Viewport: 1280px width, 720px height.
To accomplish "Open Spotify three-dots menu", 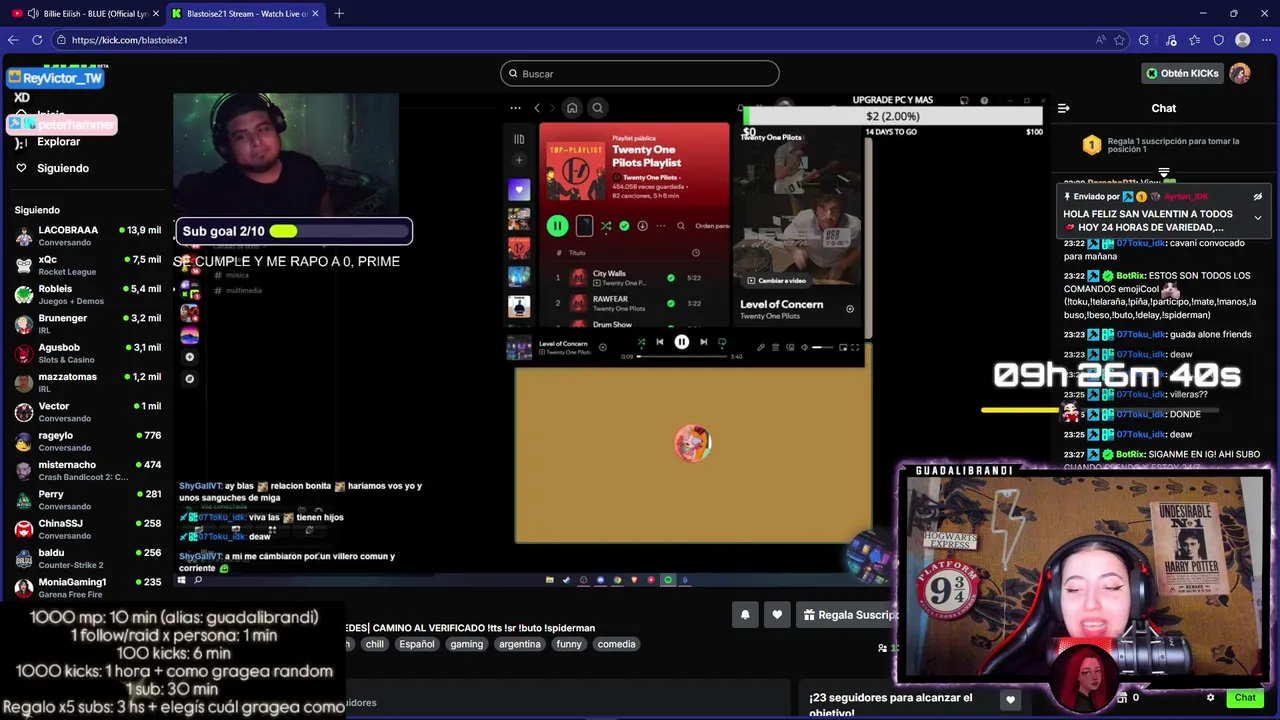I will (515, 108).
